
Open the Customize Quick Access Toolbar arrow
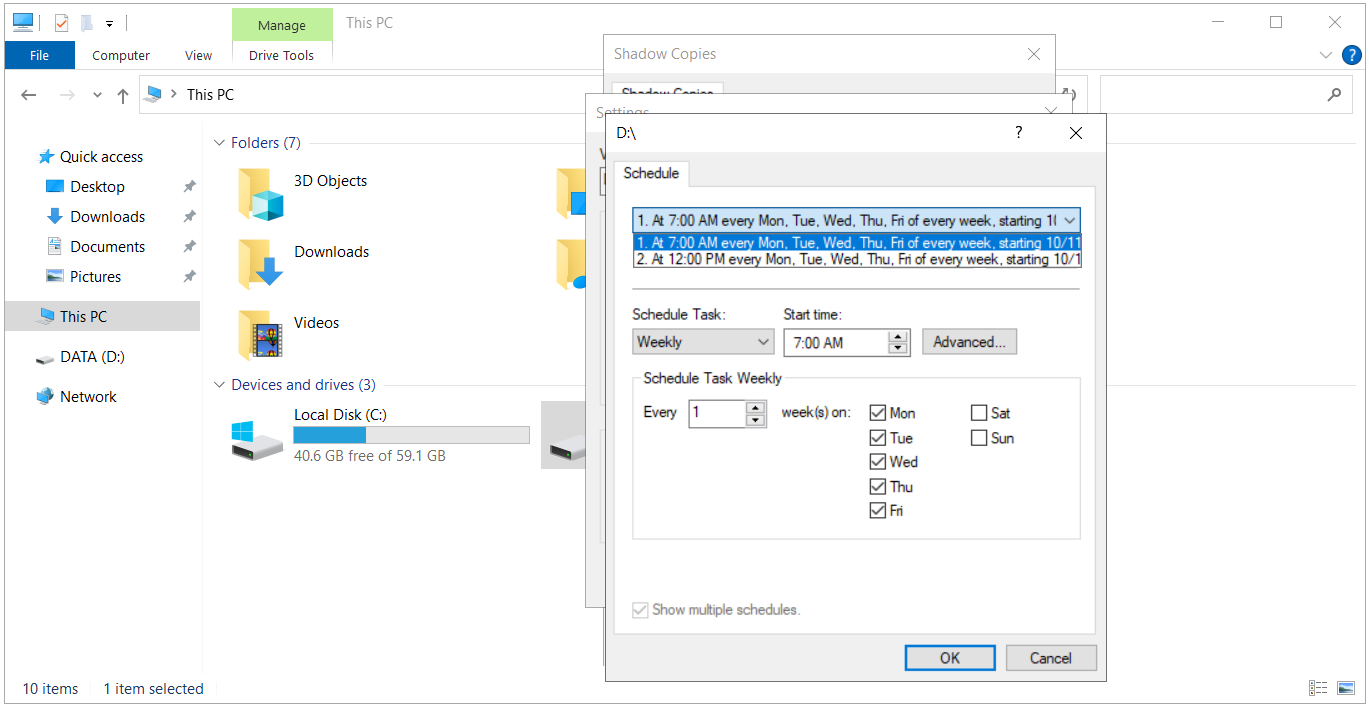tap(109, 23)
